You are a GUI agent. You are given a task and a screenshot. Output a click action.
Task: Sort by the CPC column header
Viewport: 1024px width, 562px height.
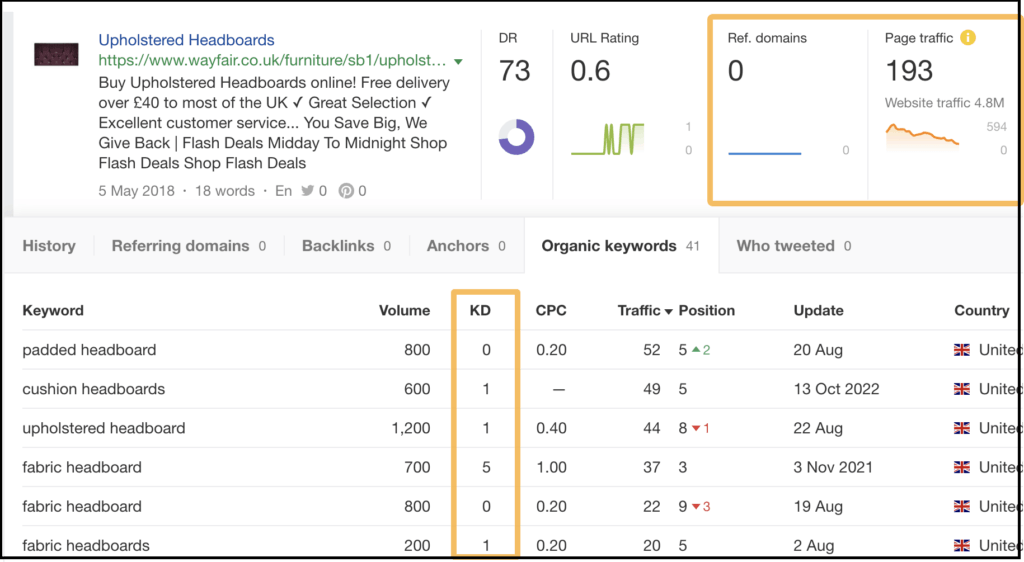point(551,311)
